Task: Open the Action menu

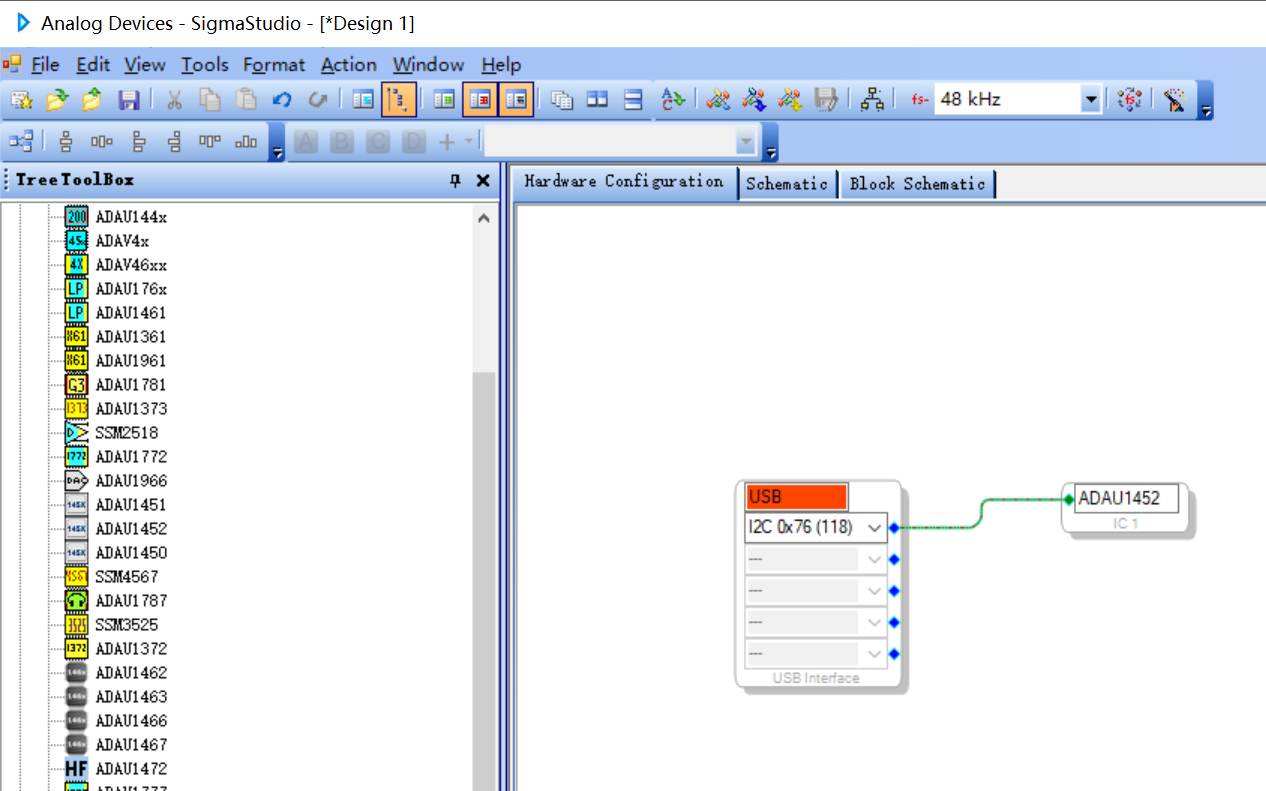Action: [349, 65]
